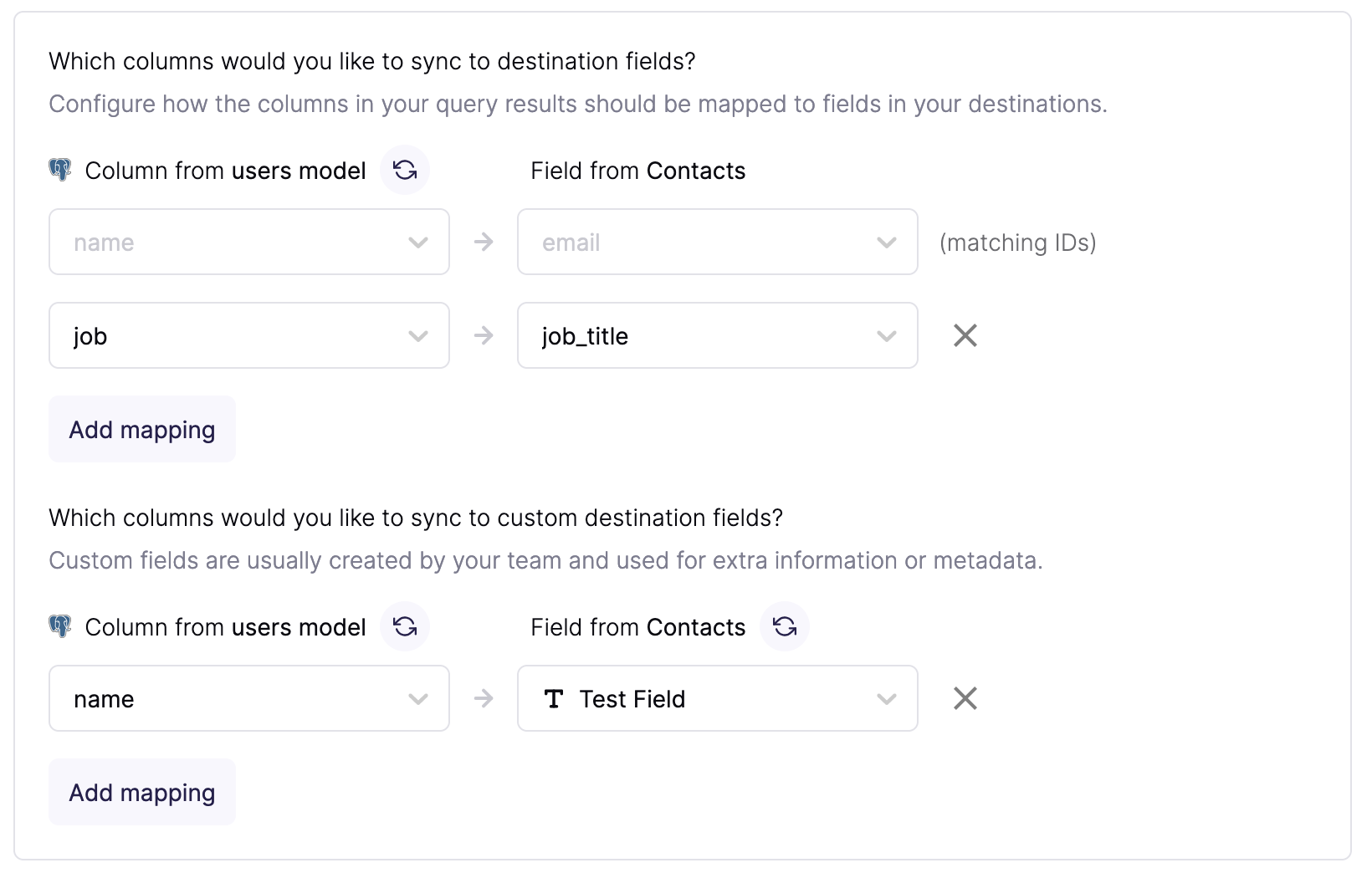Expand the disabled name matching ID dropdown

click(249, 242)
